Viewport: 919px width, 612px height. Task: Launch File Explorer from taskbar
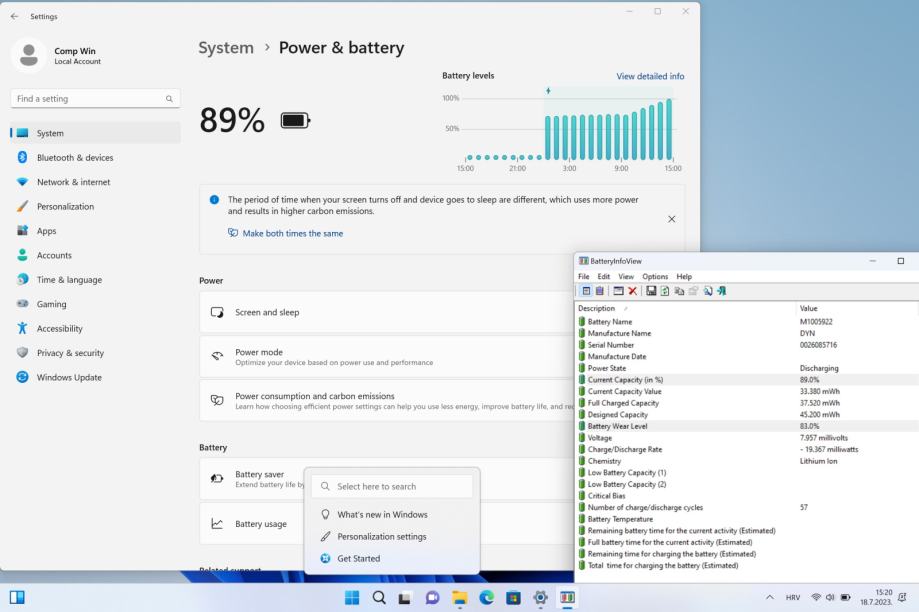click(x=460, y=597)
